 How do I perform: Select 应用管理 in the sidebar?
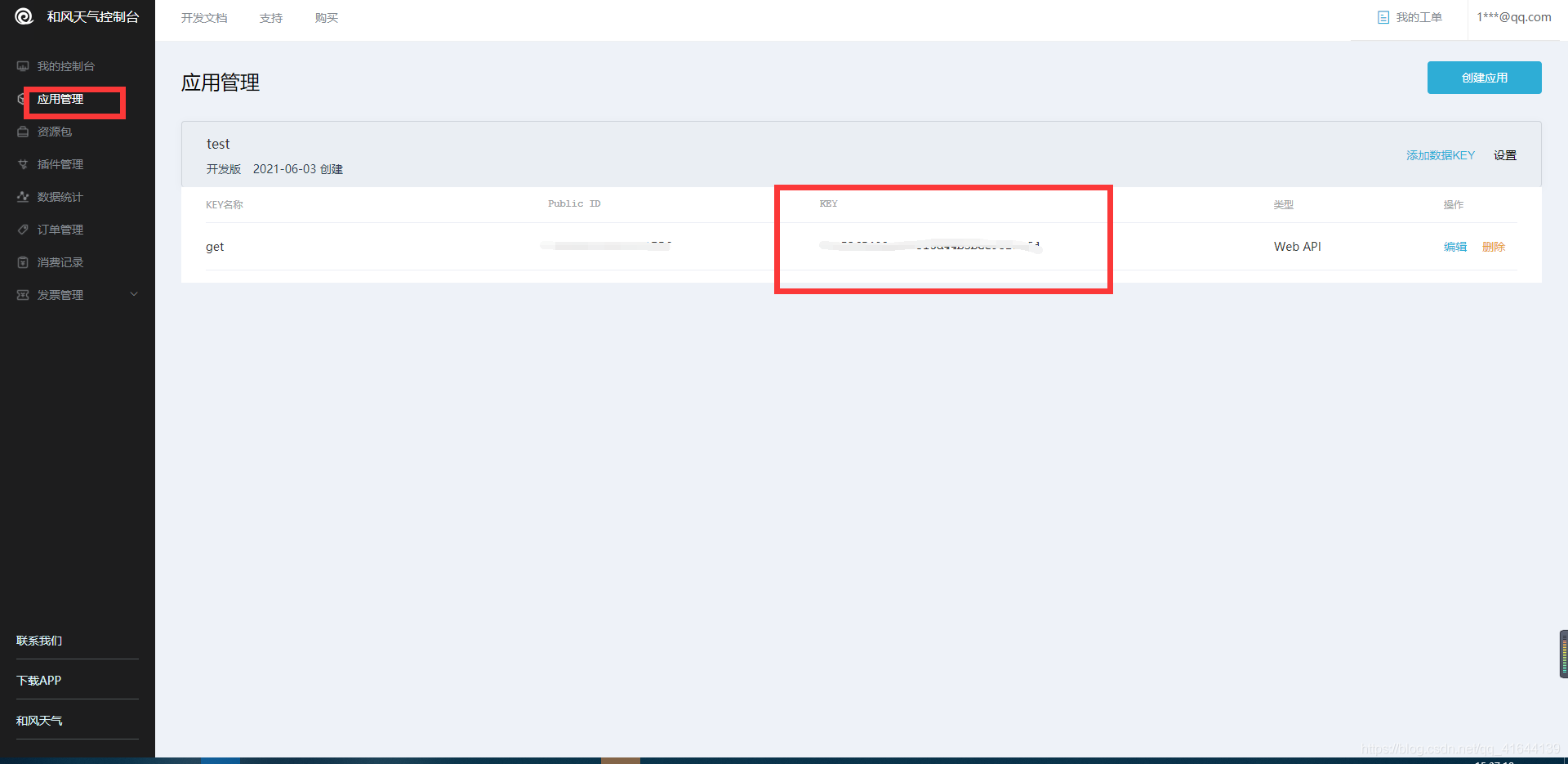60,99
